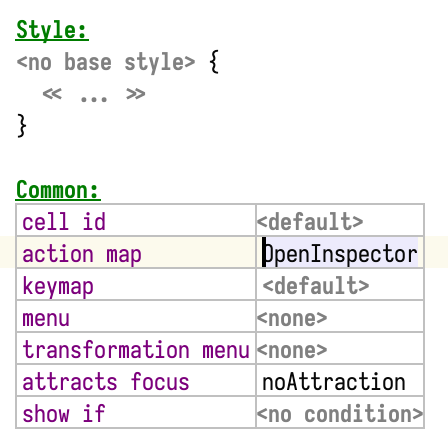This screenshot has width=448, height=448.
Task: Set the transformation menu <none> value
Action: (x=292, y=350)
